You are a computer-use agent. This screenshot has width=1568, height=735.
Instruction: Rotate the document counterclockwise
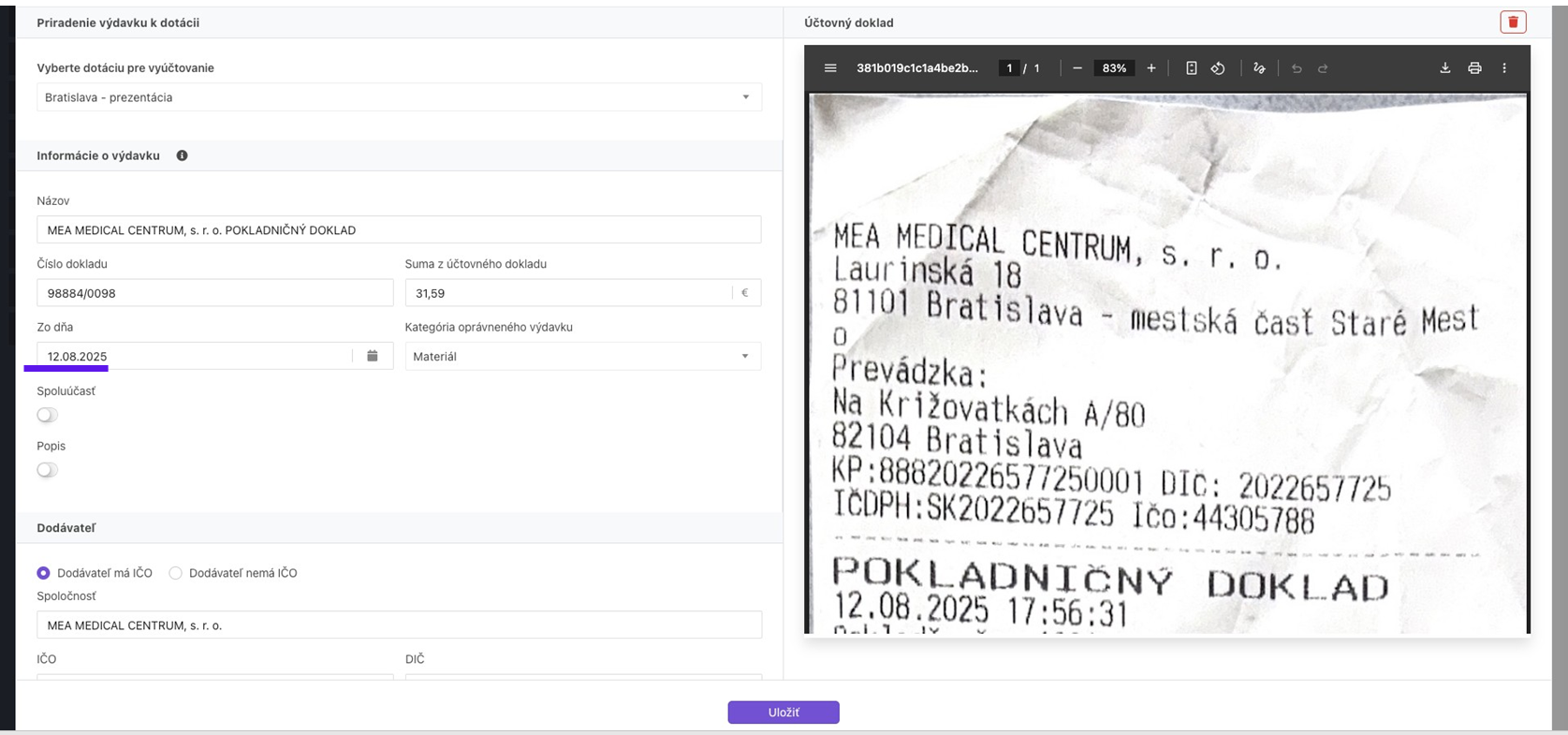tap(1218, 68)
